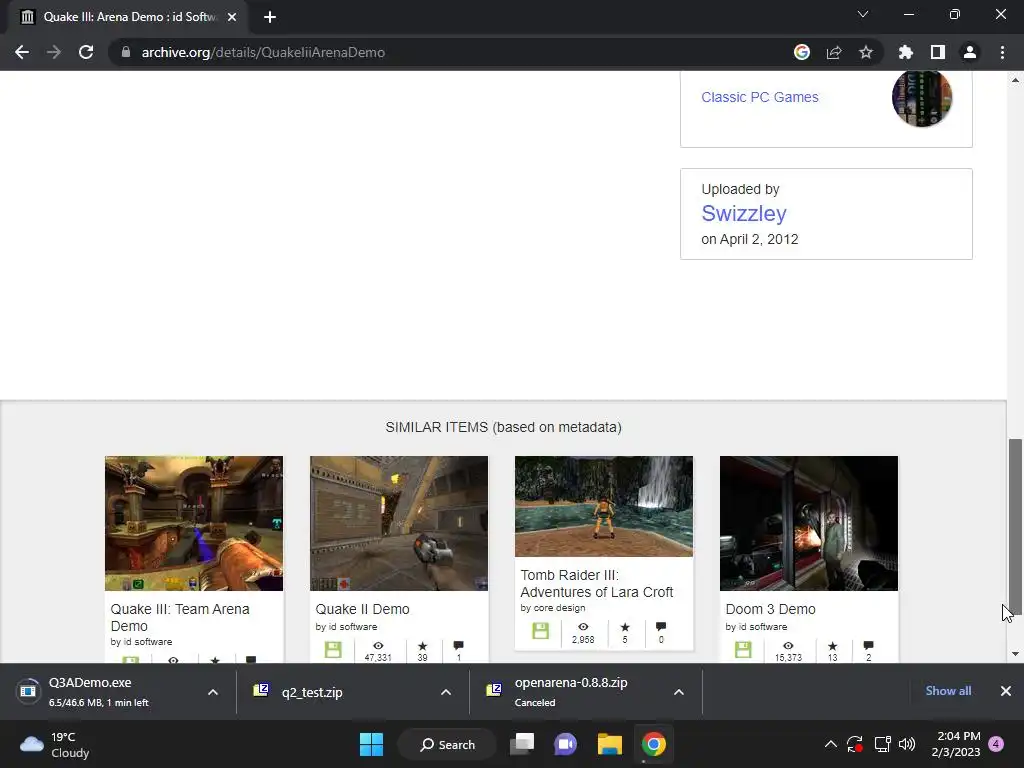Open the volume speaker tray icon
Viewport: 1024px width, 768px height.
click(x=907, y=744)
